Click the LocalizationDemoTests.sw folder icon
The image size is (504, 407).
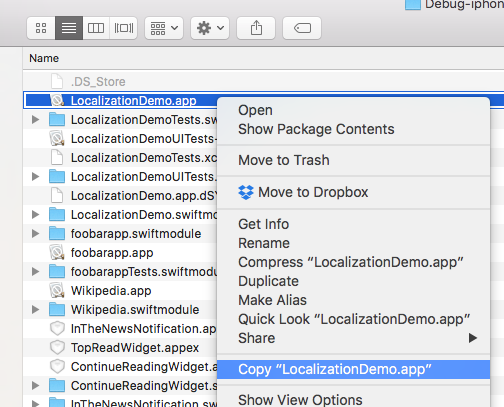click(57, 120)
